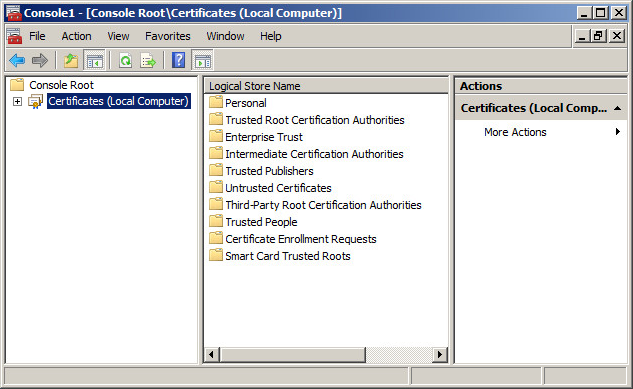Click the Trusted People folder icon
633x389 pixels.
216,221
